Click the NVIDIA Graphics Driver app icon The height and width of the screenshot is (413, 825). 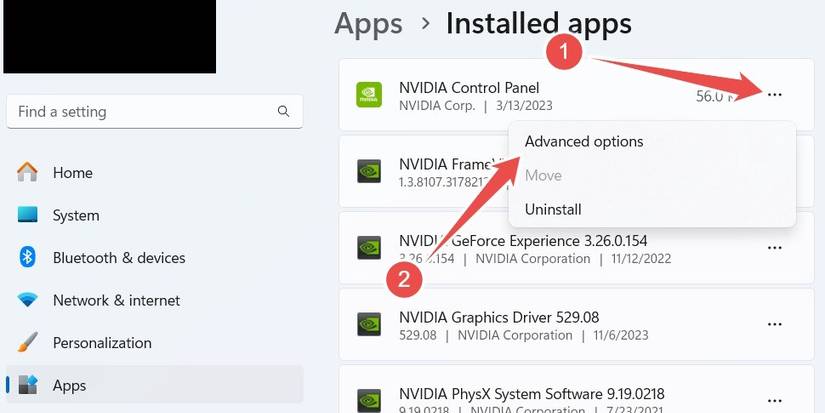pyautogui.click(x=369, y=324)
